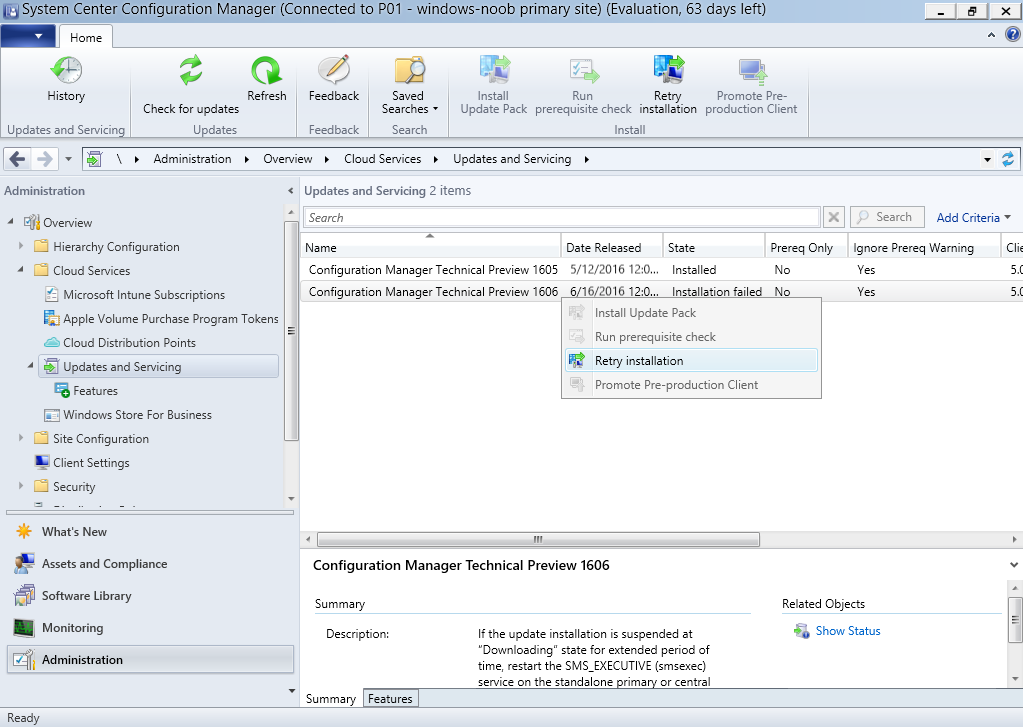Click the Install Update Pack ribbon icon
Viewport: 1023px width, 727px height.
pyautogui.click(x=493, y=70)
